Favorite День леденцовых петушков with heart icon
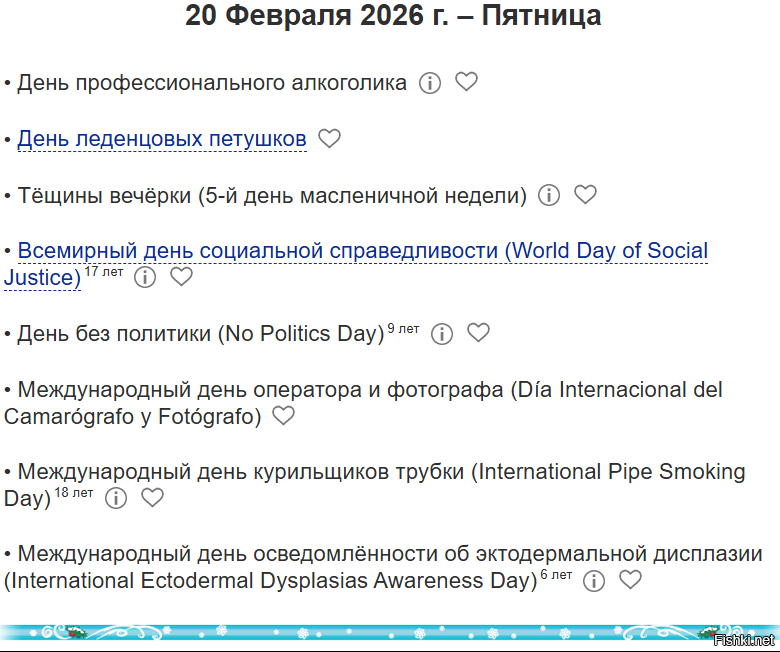Screen dimensions: 780x652 tap(329, 139)
